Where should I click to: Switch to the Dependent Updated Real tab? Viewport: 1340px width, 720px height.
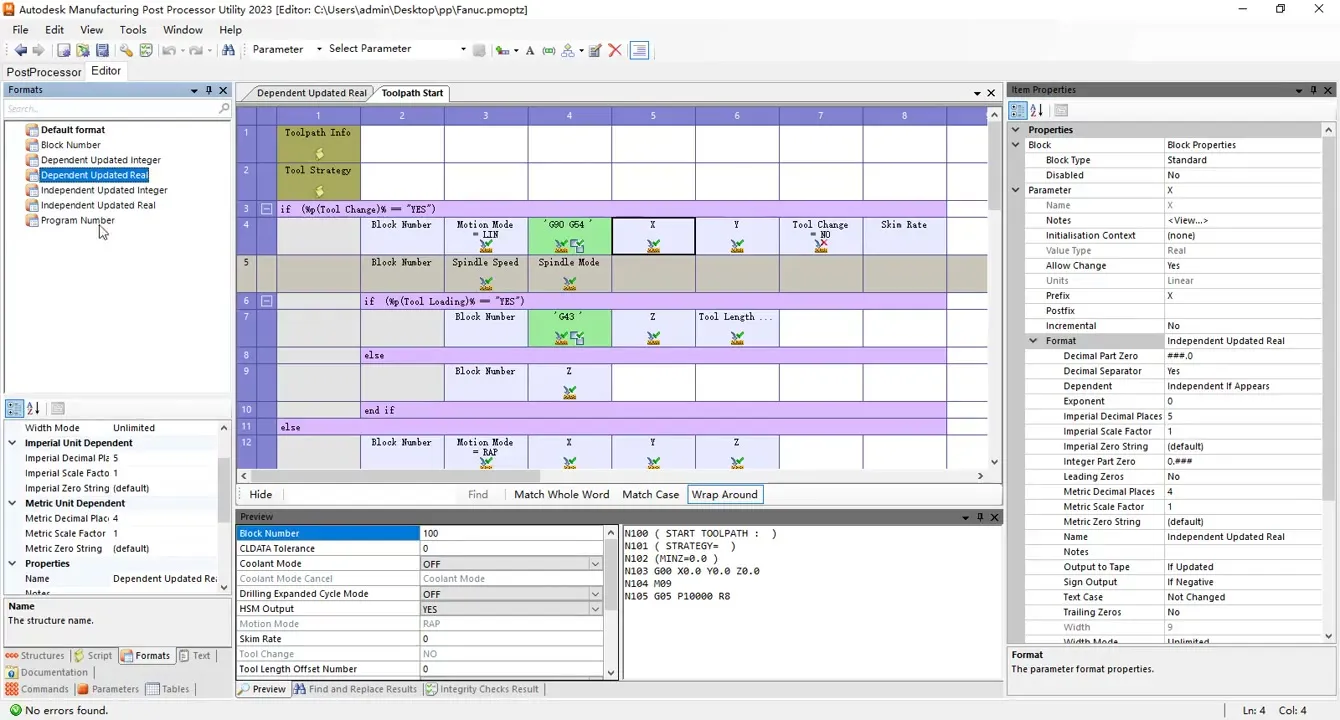click(311, 93)
